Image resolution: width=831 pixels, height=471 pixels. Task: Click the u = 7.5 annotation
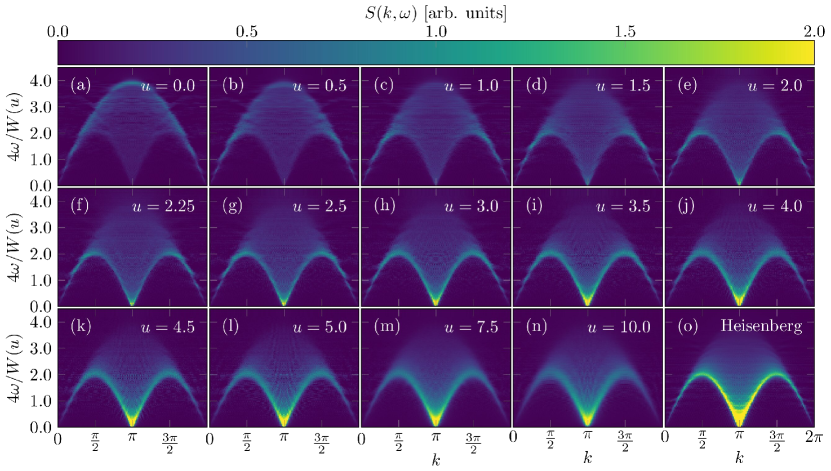[471, 326]
